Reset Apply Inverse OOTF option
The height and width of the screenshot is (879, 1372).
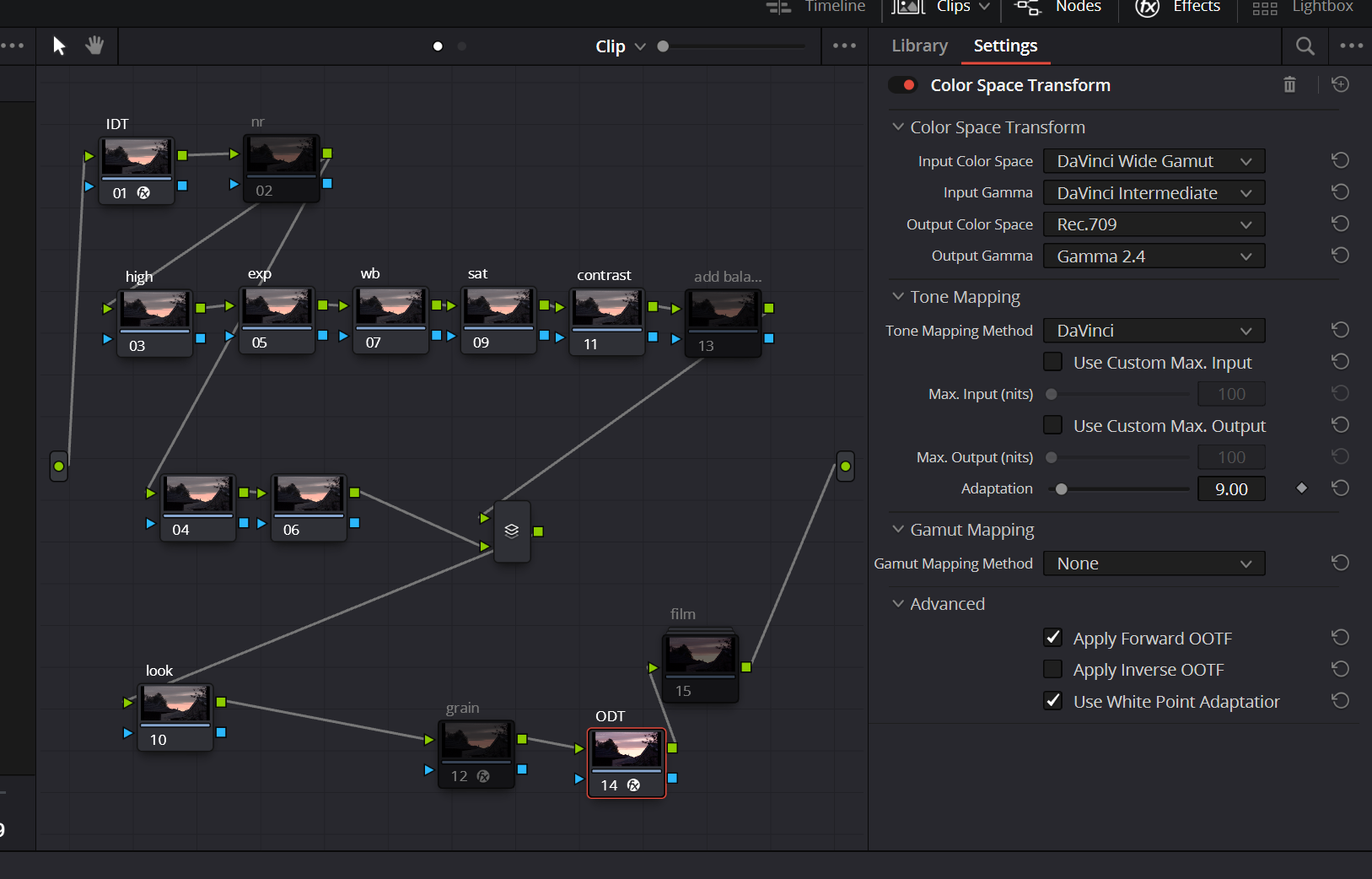pos(1340,669)
